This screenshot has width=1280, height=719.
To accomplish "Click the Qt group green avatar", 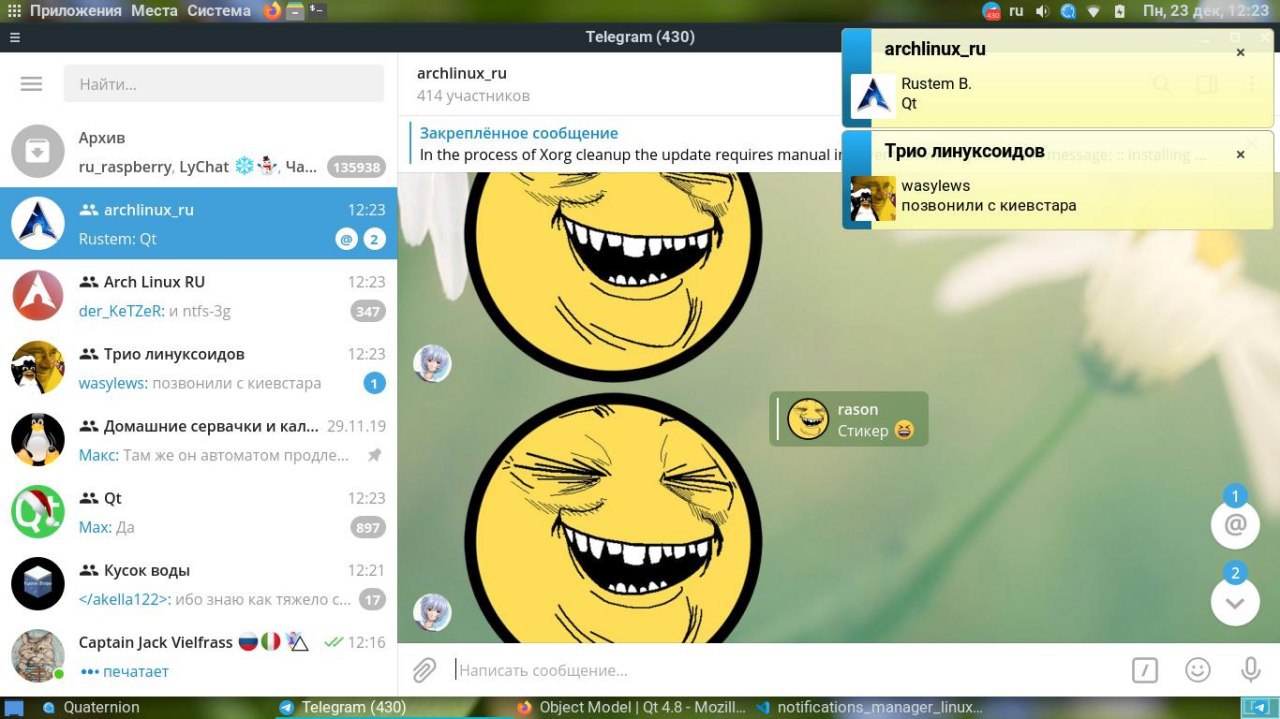I will (38, 512).
